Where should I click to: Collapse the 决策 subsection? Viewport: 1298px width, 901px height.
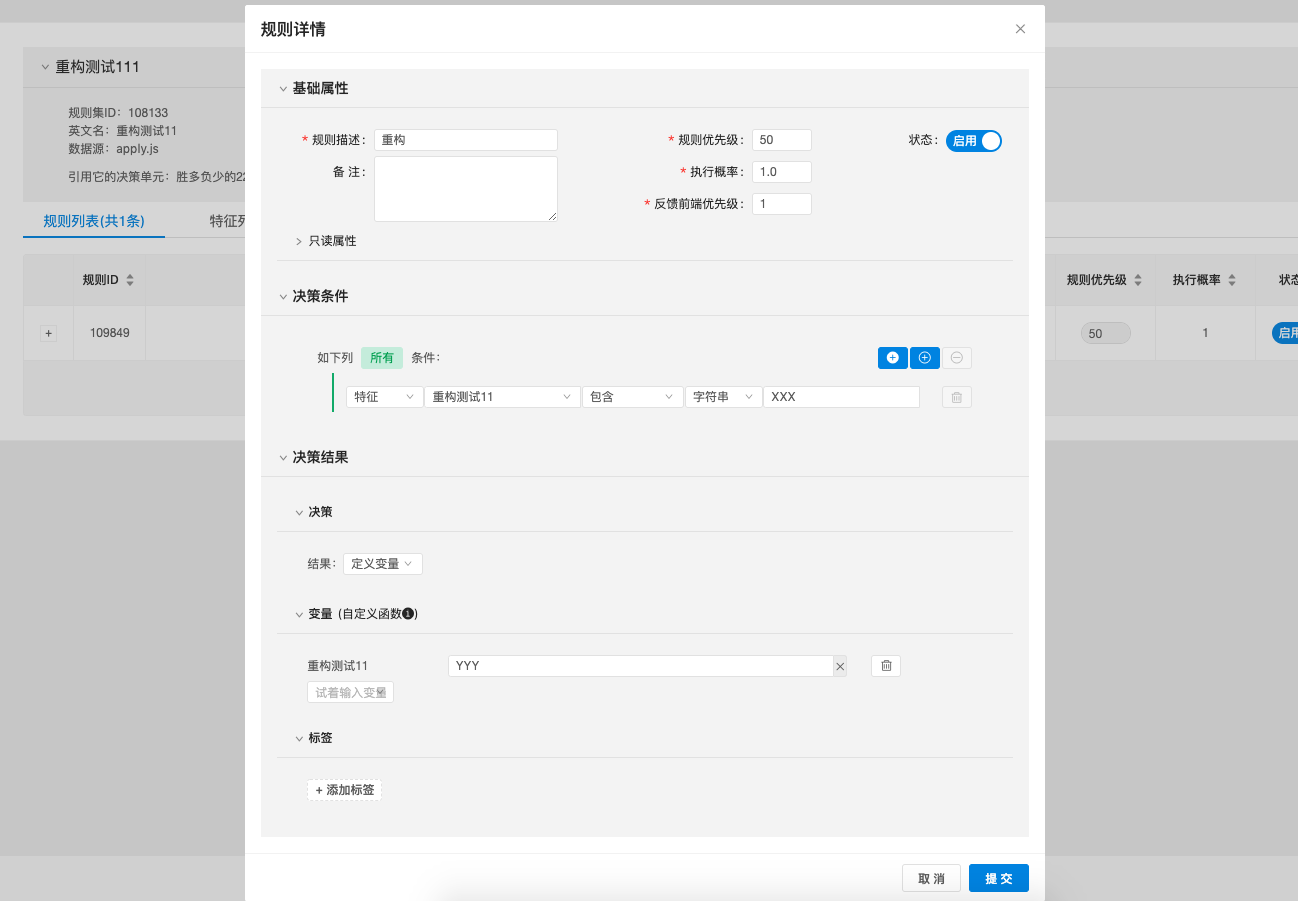(x=300, y=512)
